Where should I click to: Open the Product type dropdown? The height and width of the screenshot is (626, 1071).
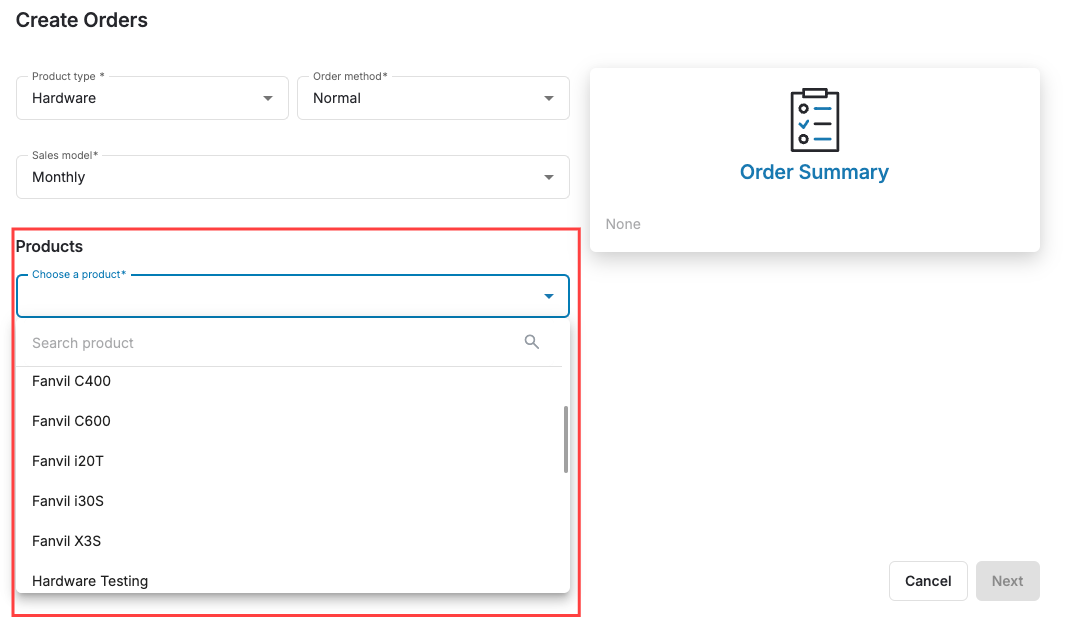point(152,98)
